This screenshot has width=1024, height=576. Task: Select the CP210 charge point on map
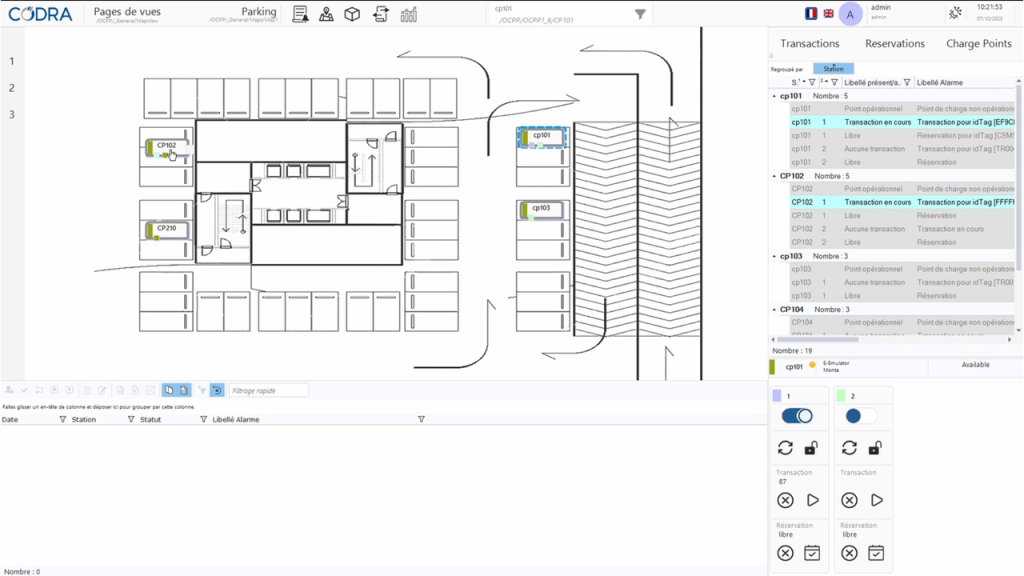165,230
